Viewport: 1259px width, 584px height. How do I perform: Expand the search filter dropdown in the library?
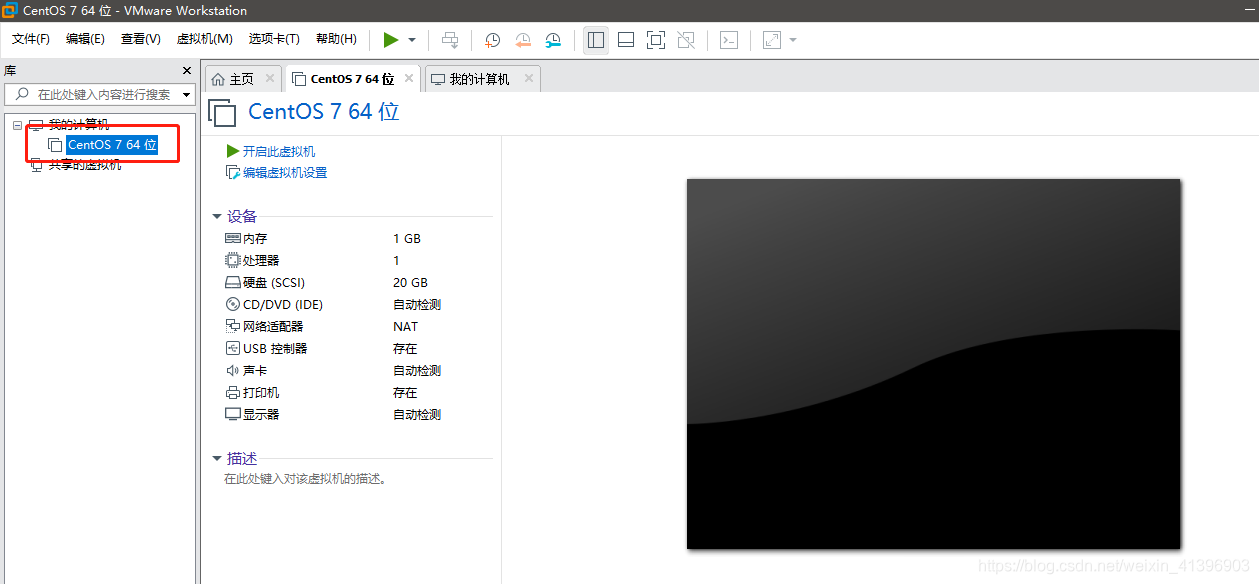pos(186,94)
